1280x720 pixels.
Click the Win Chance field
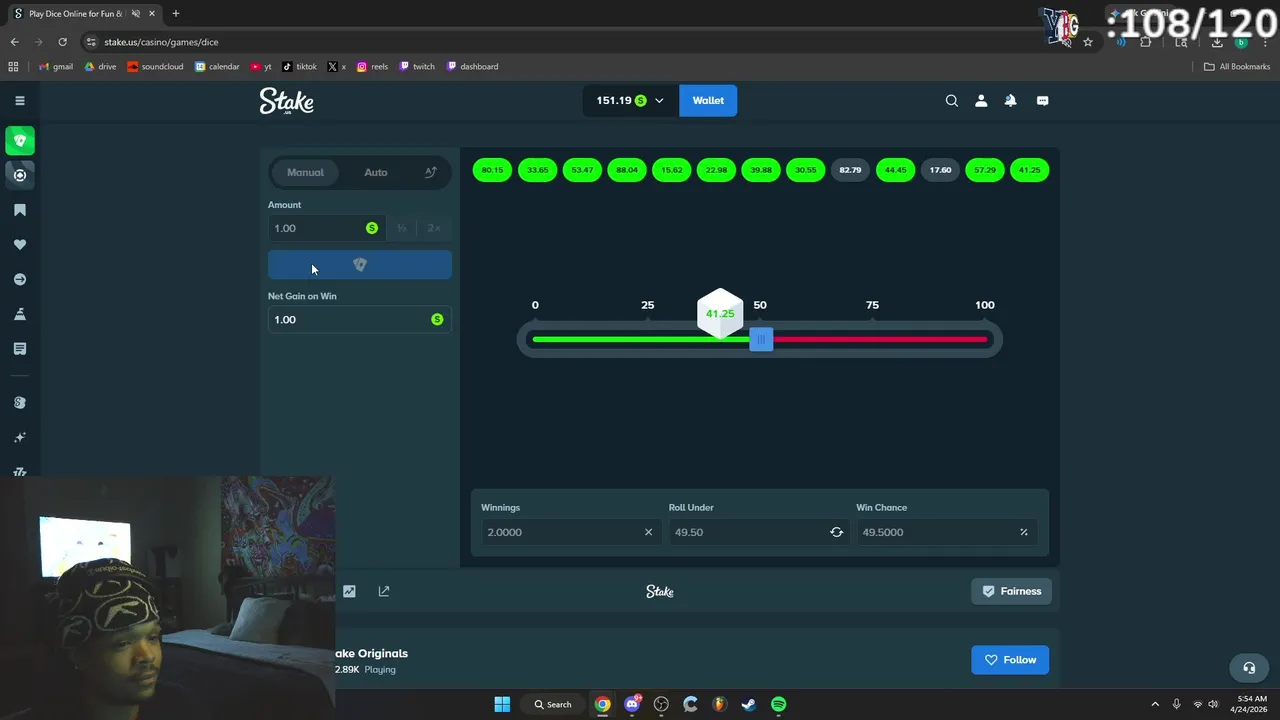coord(946,532)
